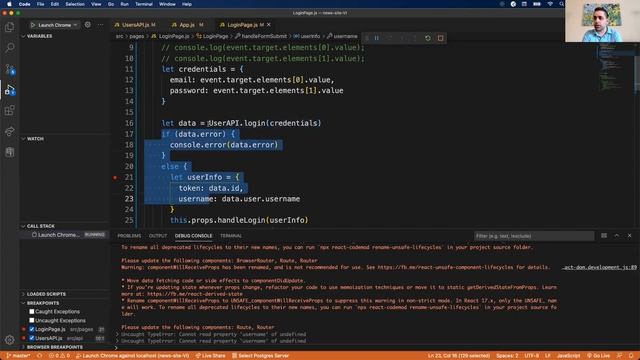The image size is (640, 360).
Task: Open the Selection menu in the menu bar
Action: pyautogui.click(x=75, y=4)
